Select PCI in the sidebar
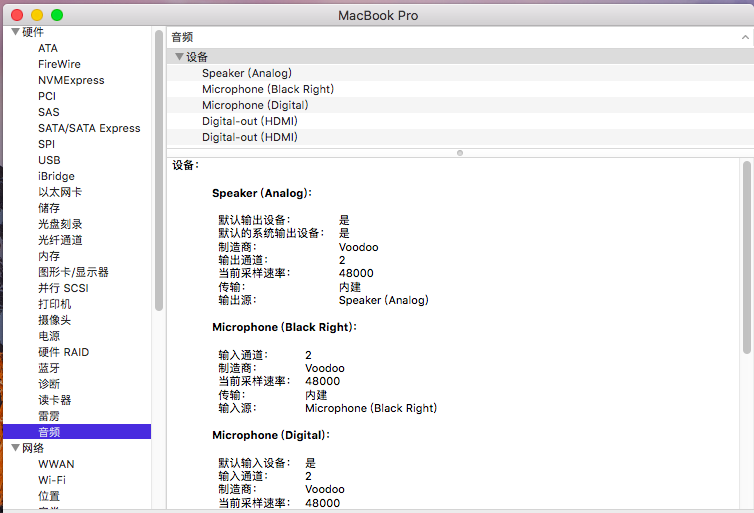This screenshot has height=513, width=754. 47,96
